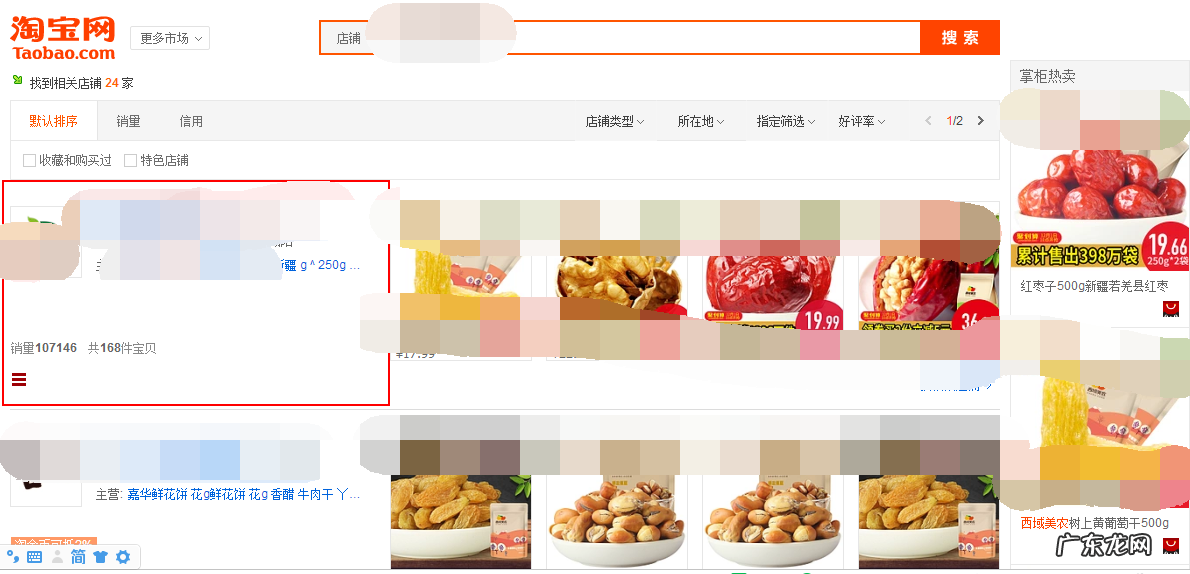Open the 店铺类型 filter dropdown
1190x574 pixels.
click(615, 121)
